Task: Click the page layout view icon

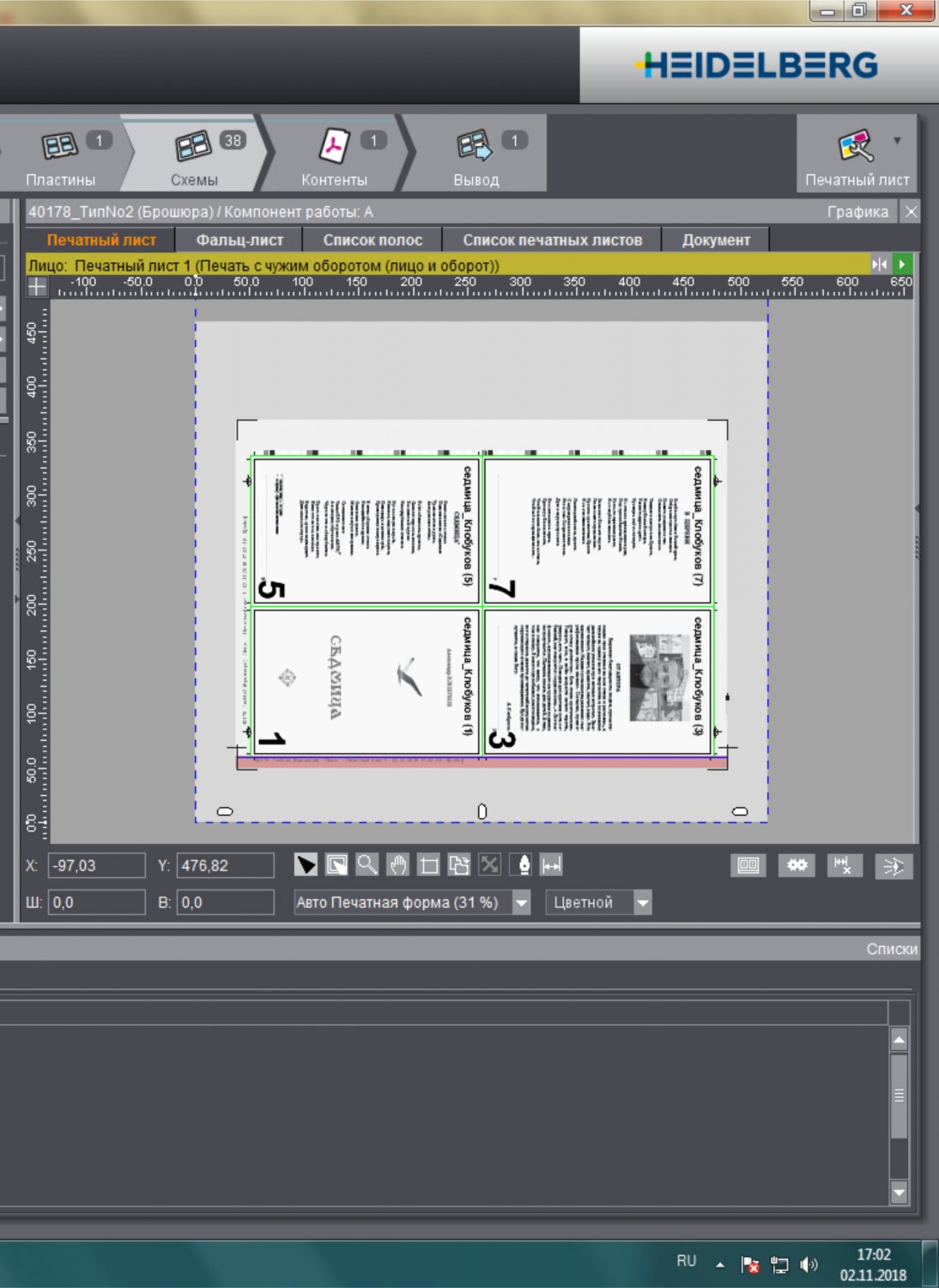Action: [x=748, y=866]
